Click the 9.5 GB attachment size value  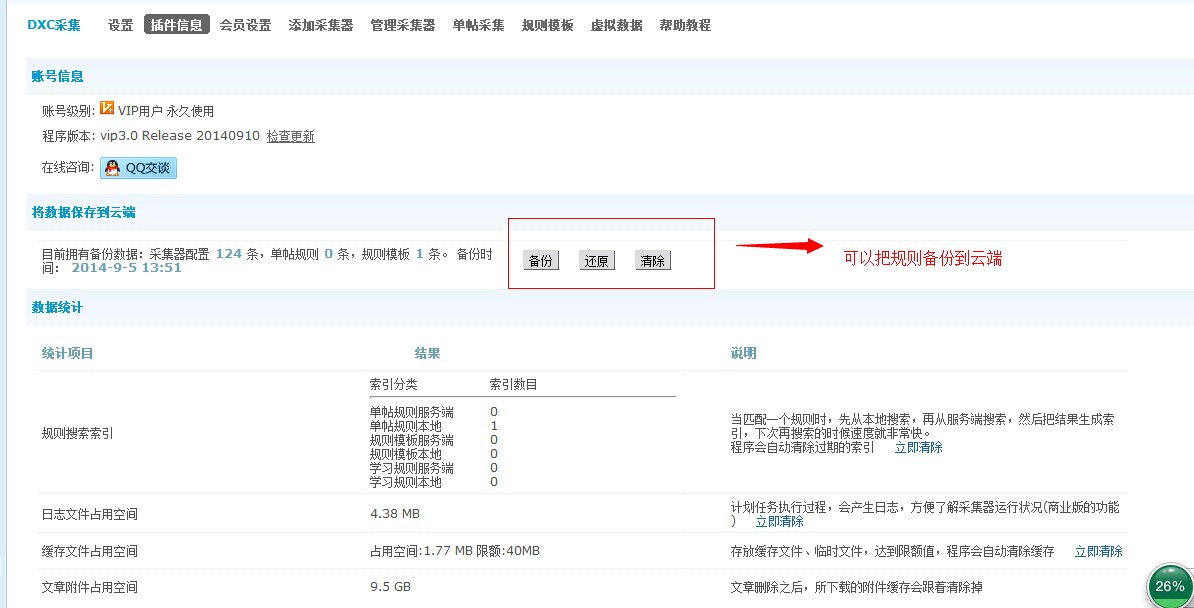pos(390,587)
